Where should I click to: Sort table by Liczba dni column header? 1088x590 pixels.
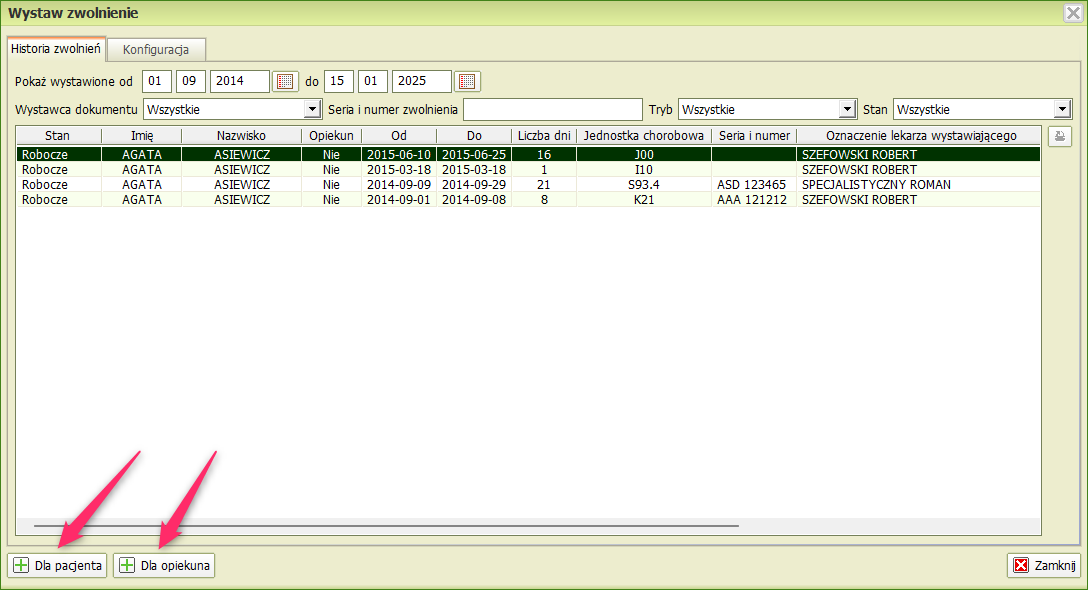(543, 135)
